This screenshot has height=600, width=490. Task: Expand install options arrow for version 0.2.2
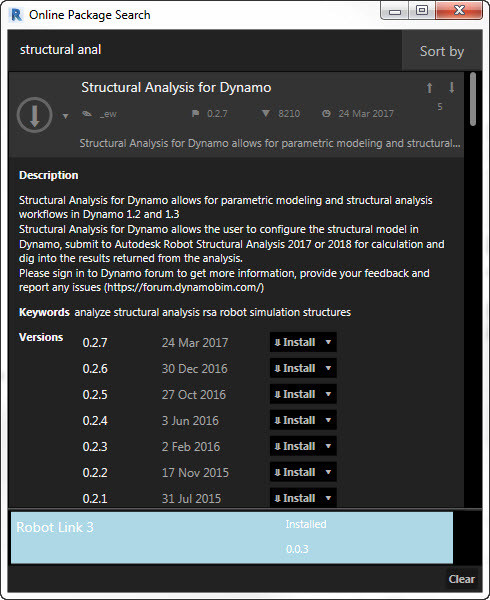pyautogui.click(x=328, y=472)
